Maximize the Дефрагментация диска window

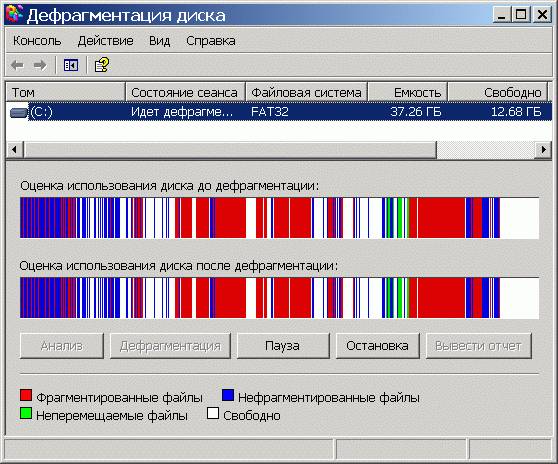[521, 15]
